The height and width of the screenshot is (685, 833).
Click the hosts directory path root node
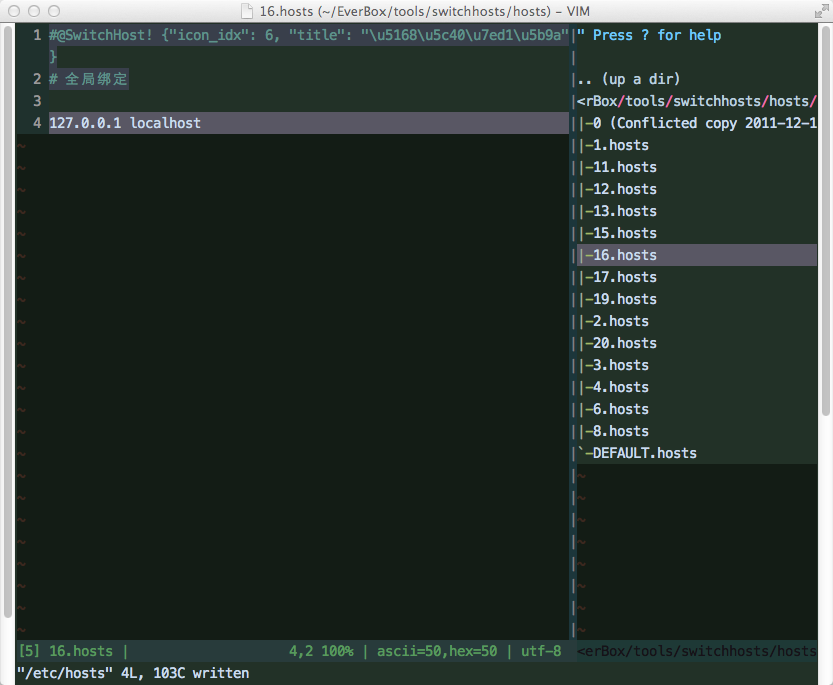pos(697,101)
